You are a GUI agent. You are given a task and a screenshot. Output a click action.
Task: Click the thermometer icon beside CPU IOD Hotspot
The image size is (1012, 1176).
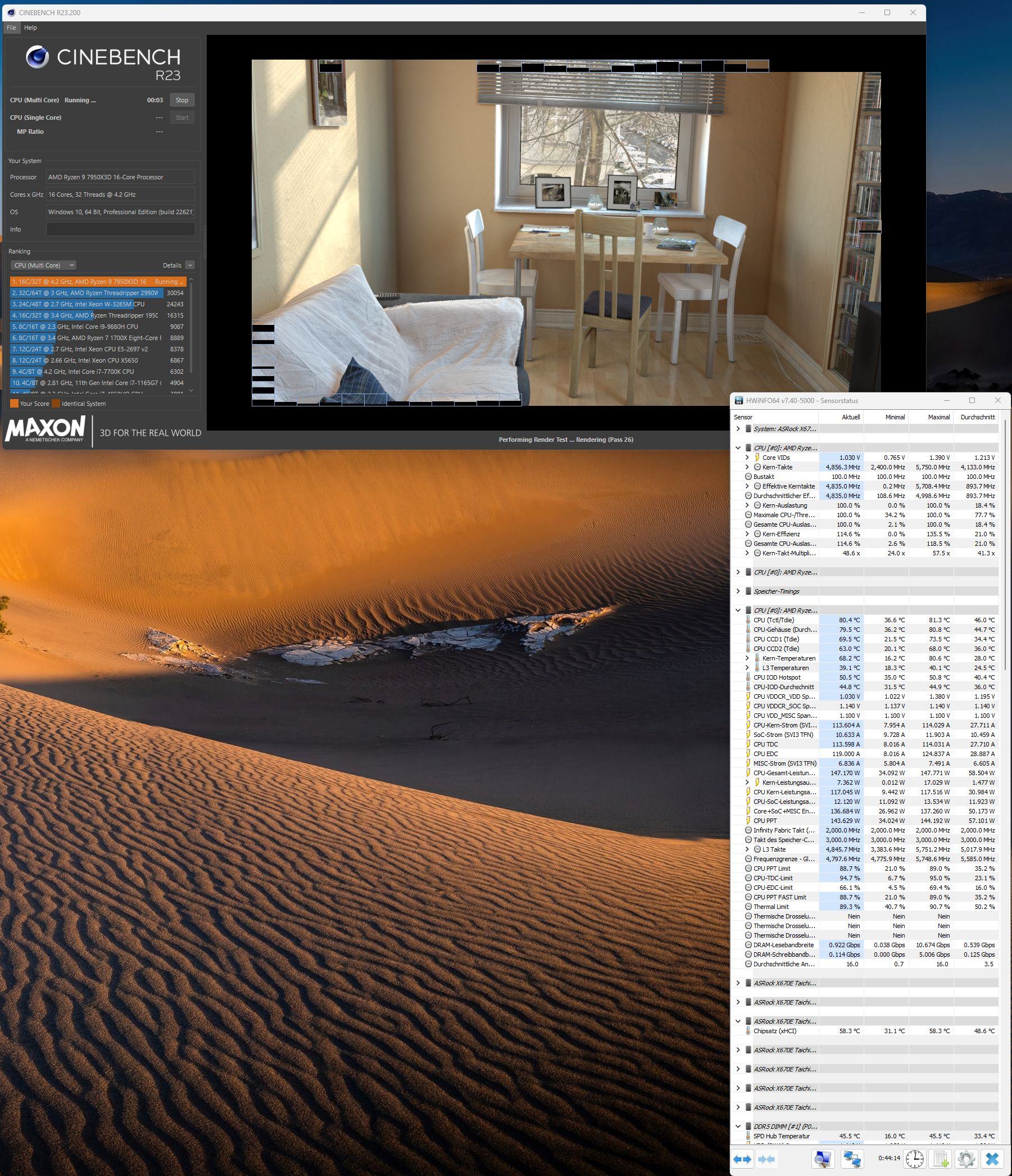click(x=748, y=677)
